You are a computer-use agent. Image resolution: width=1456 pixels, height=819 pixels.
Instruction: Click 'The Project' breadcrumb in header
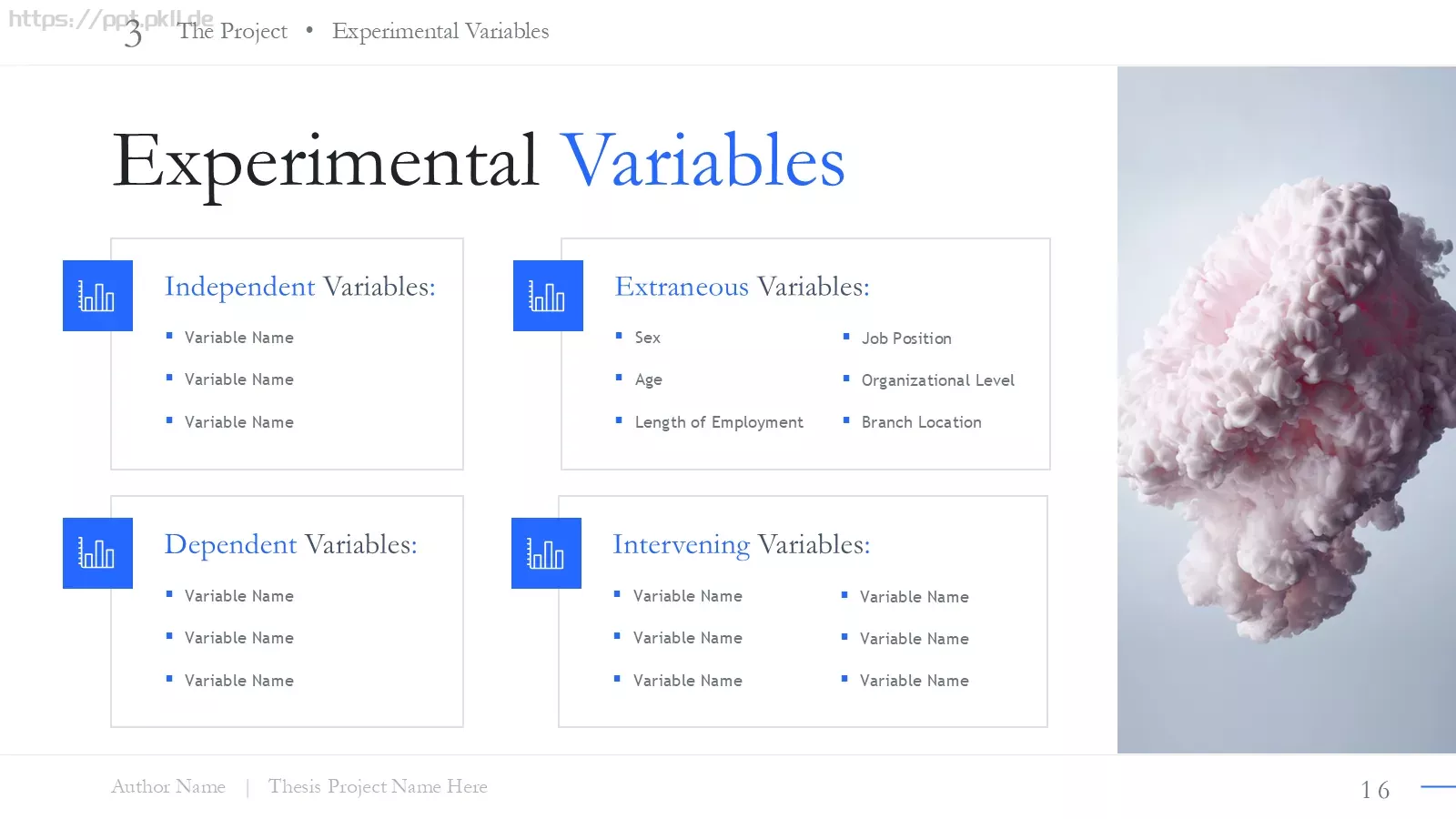coord(233,31)
